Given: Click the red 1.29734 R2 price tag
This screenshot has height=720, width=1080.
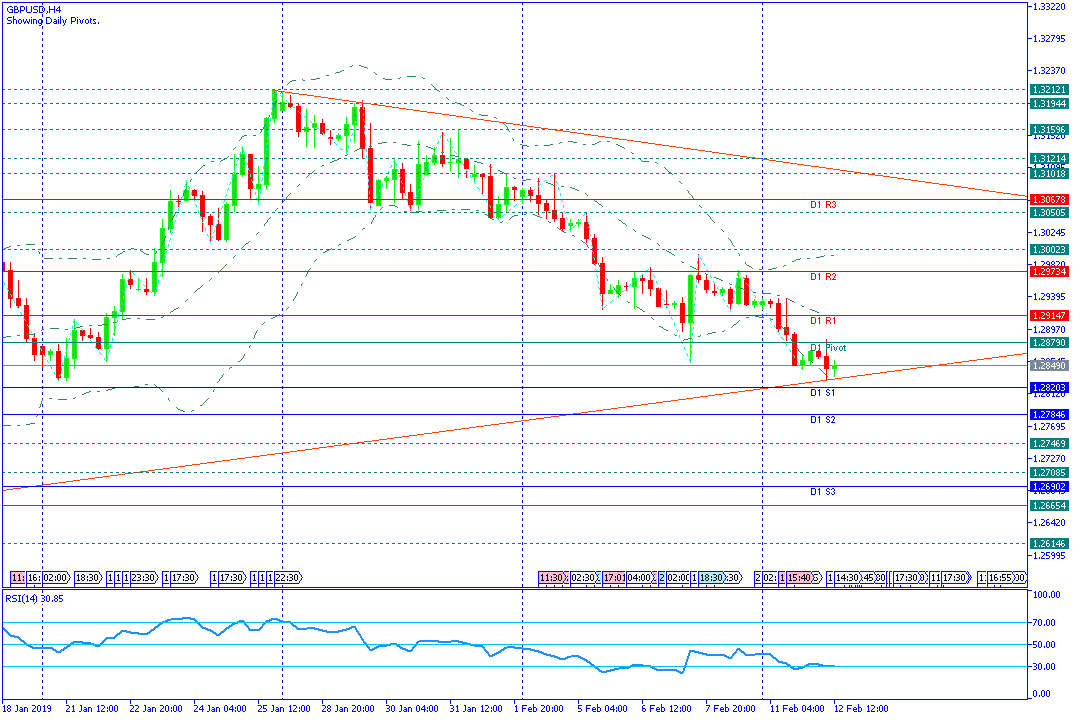Looking at the screenshot, I should (1049, 271).
